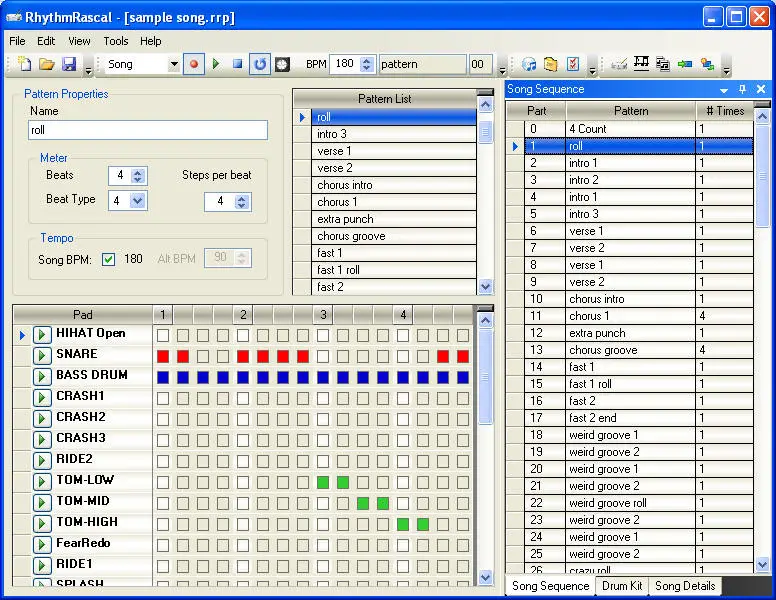The width and height of the screenshot is (776, 600).
Task: Save the song with the floppy disk icon
Action: (x=69, y=64)
